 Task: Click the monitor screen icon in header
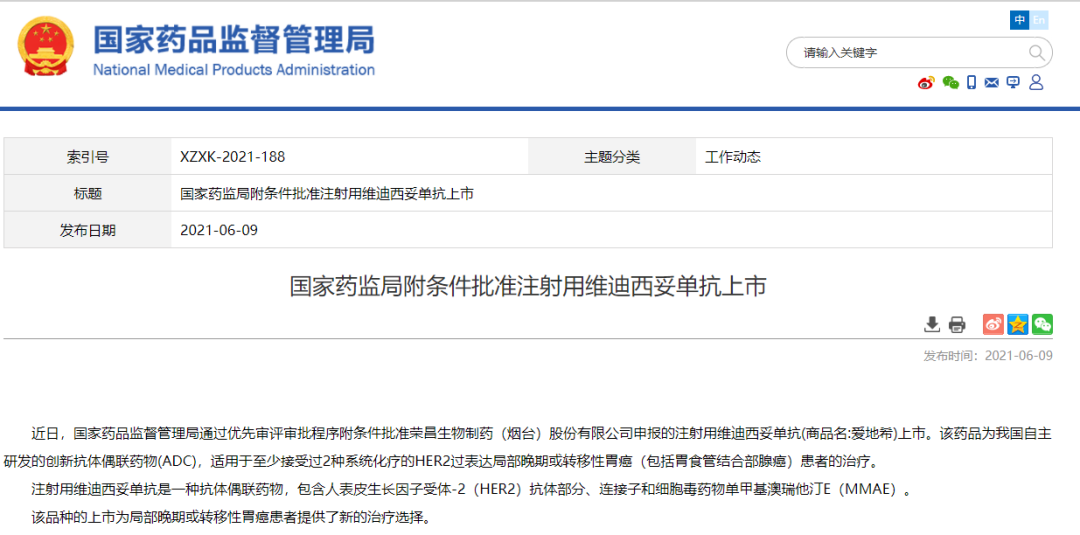[1013, 82]
